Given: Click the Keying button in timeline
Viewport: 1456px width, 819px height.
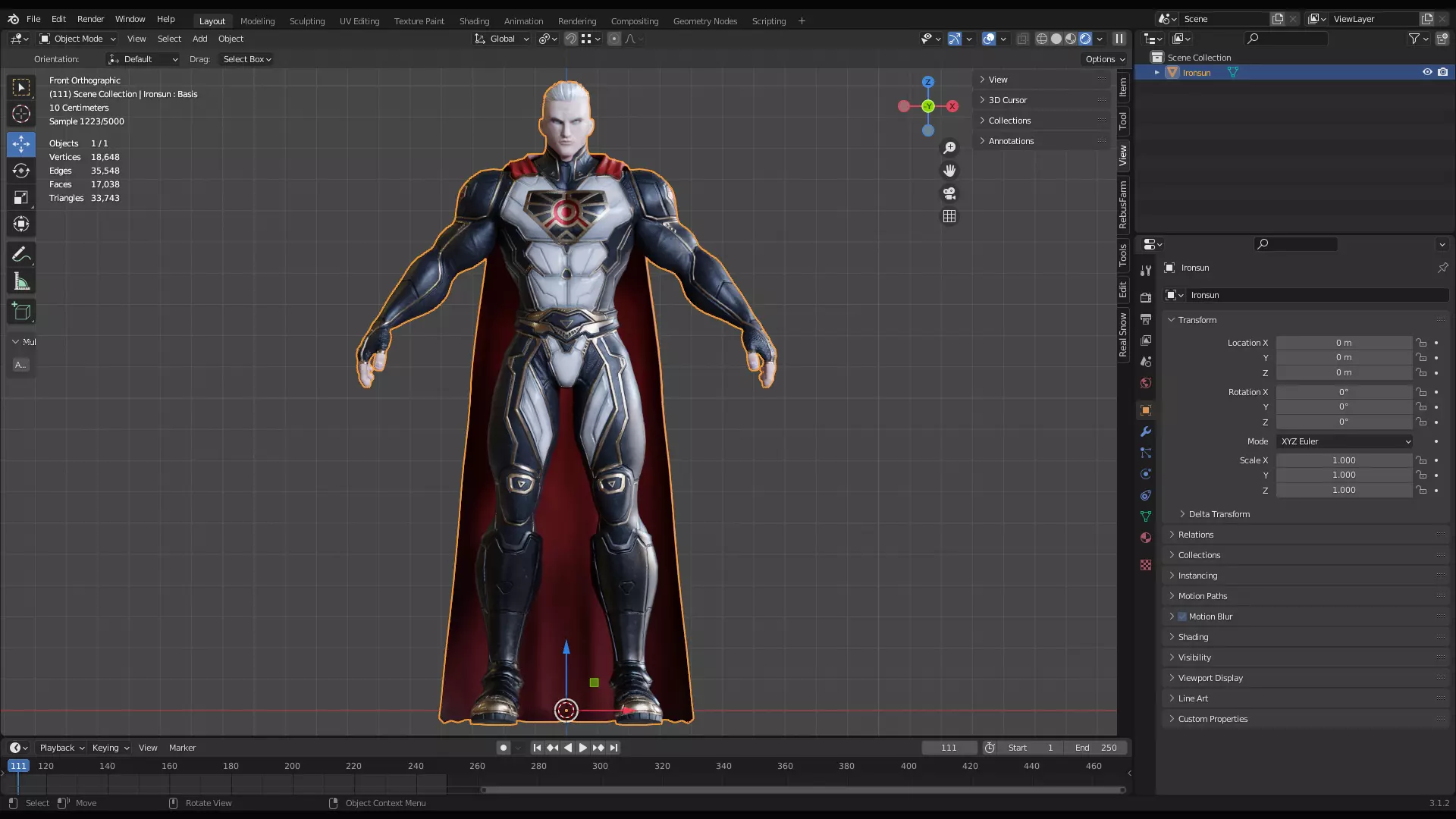Looking at the screenshot, I should (x=110, y=748).
